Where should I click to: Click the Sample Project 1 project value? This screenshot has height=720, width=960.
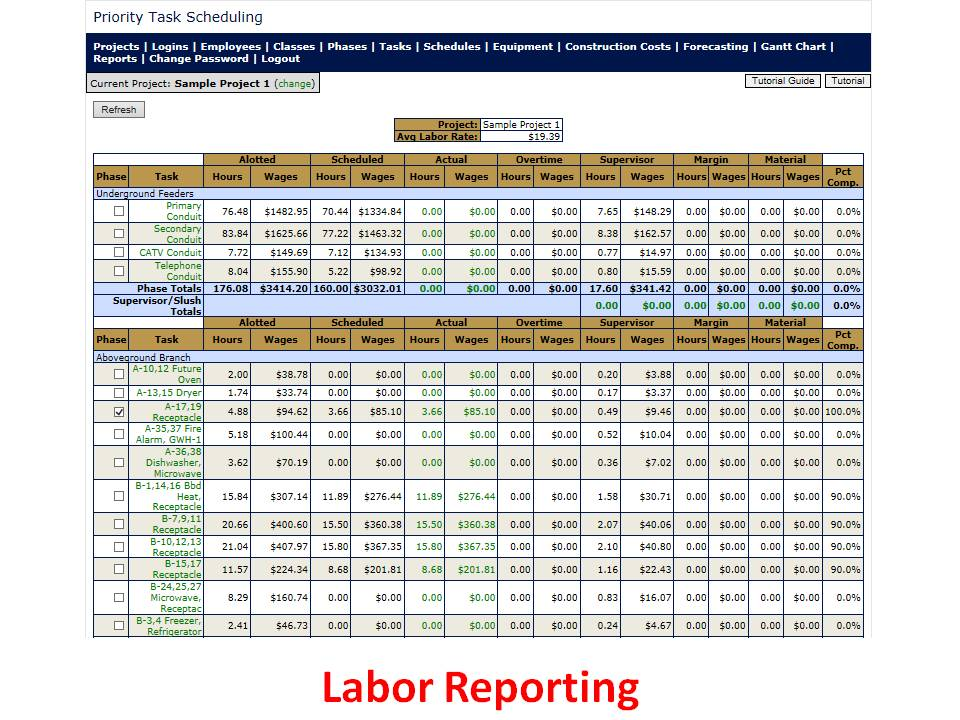coord(521,125)
